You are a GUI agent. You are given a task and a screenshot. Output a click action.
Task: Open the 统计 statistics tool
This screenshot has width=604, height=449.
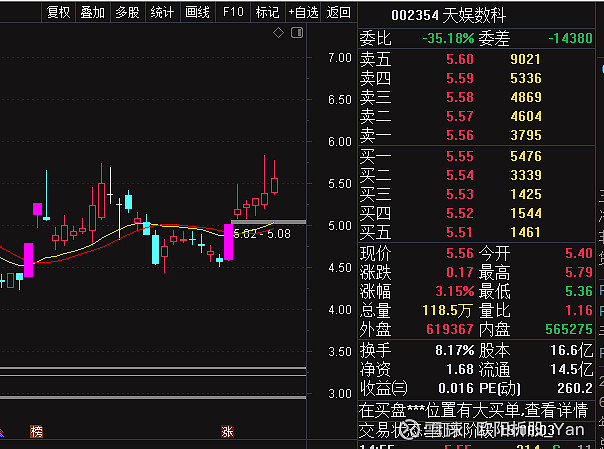[x=161, y=12]
